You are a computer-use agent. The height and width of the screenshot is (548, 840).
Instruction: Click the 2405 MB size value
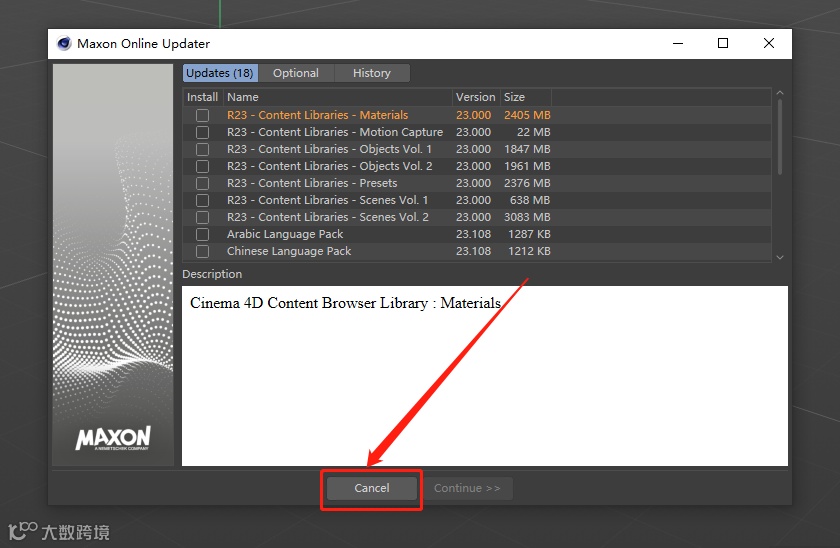pyautogui.click(x=527, y=115)
